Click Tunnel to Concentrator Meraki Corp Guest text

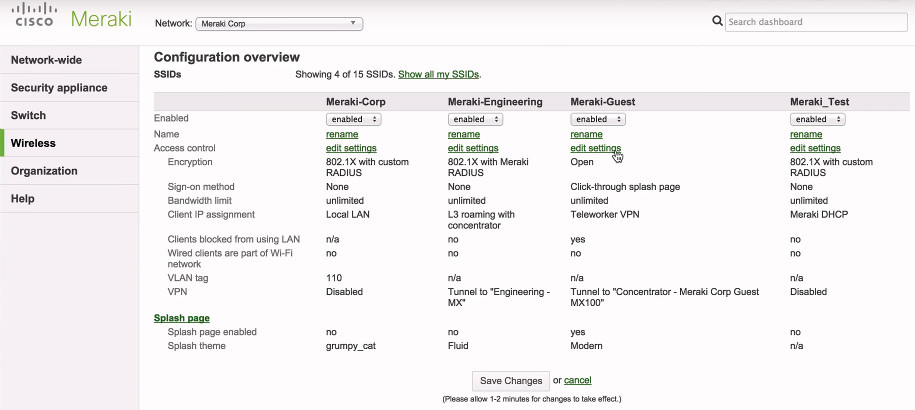(x=665, y=297)
